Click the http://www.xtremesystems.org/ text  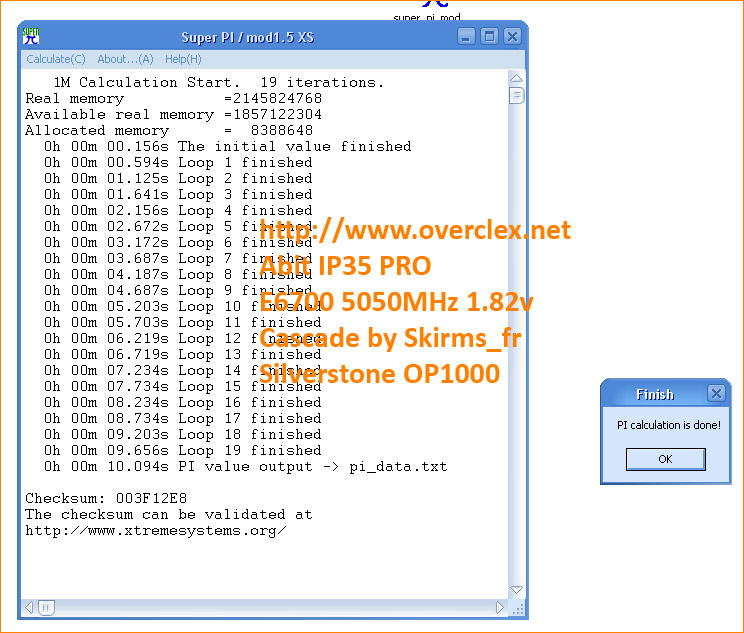tap(156, 531)
